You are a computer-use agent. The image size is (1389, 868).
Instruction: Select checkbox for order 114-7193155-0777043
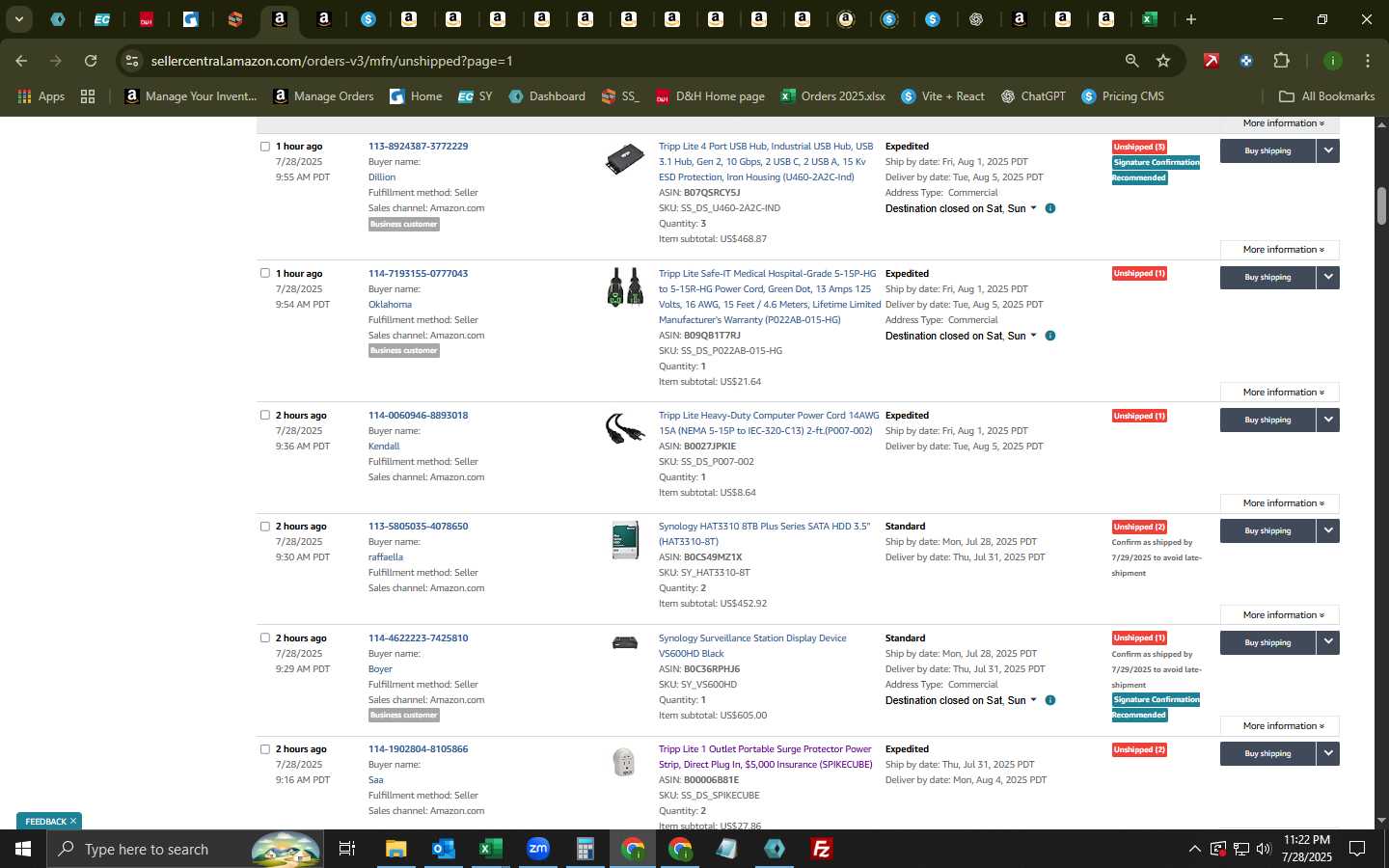click(265, 273)
